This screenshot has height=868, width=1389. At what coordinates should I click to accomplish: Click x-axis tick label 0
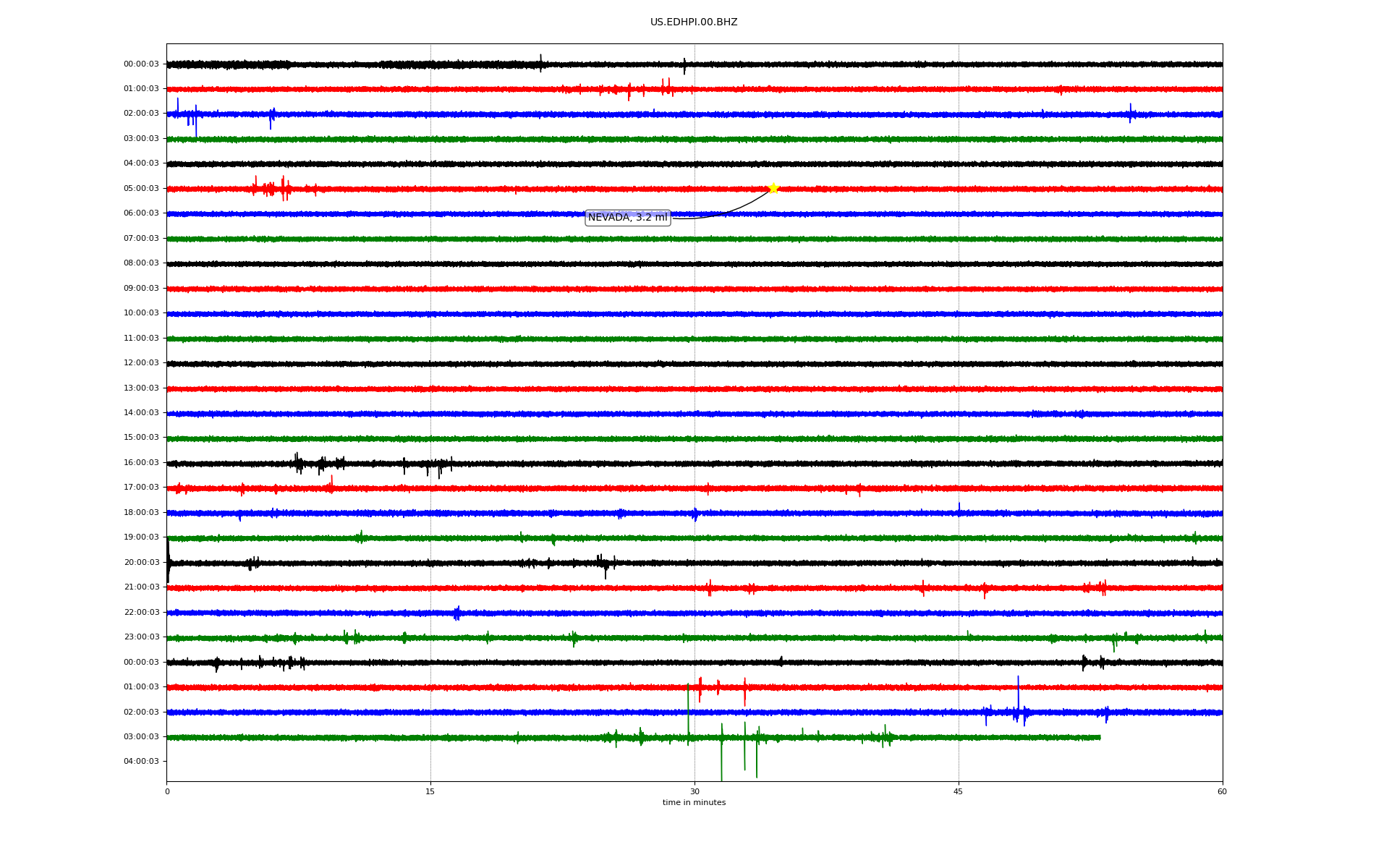click(x=167, y=792)
